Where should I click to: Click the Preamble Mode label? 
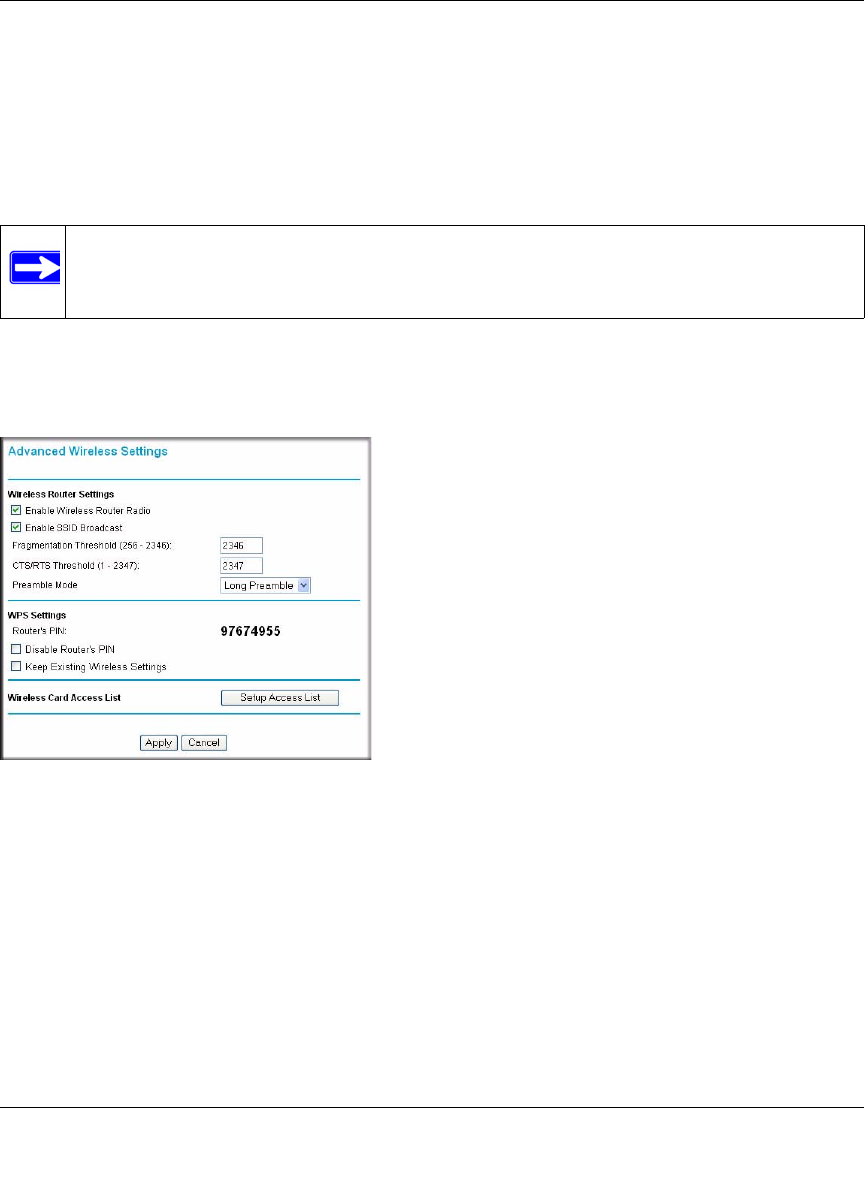45,585
